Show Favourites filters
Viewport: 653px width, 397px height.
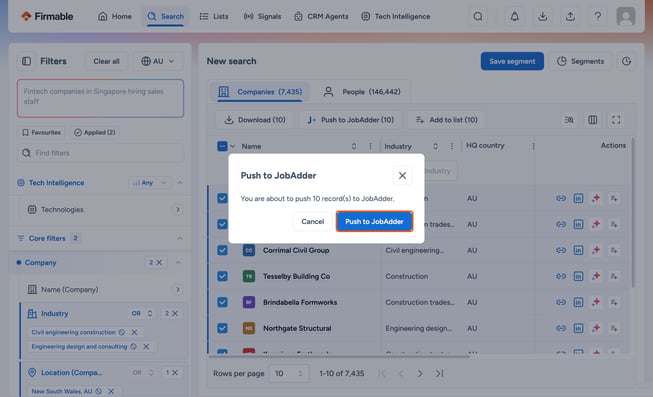coord(41,132)
